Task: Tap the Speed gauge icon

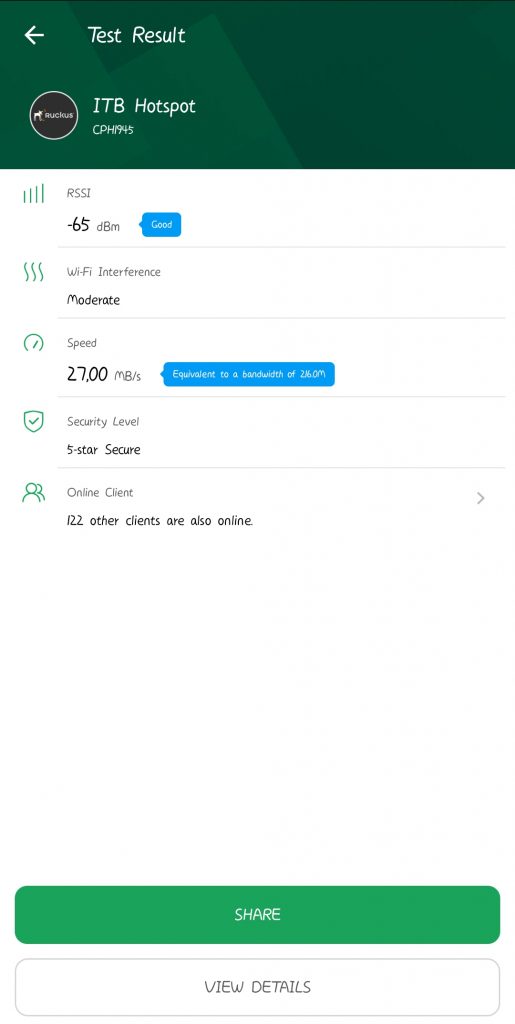Action: pos(33,342)
